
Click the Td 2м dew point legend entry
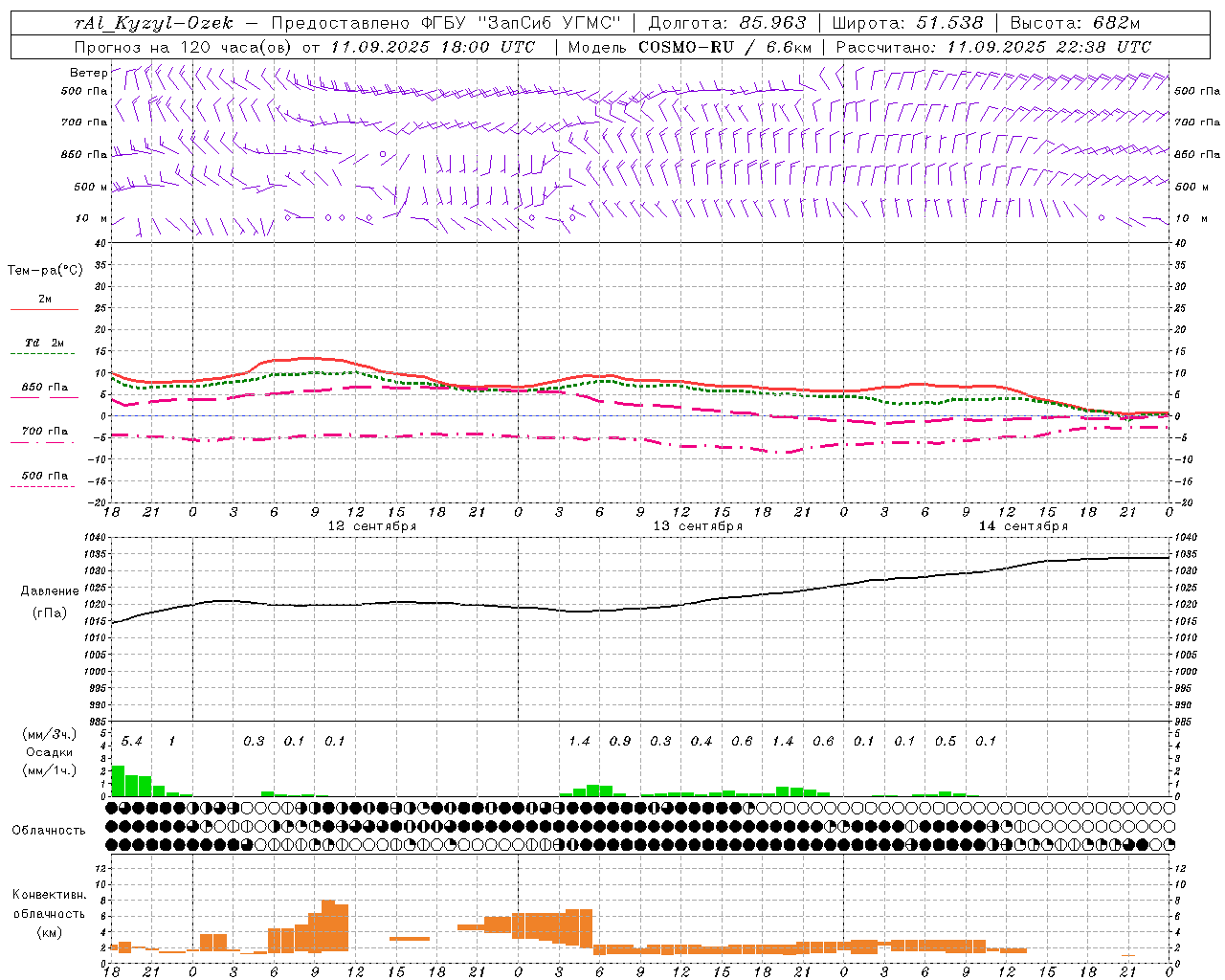click(x=44, y=343)
